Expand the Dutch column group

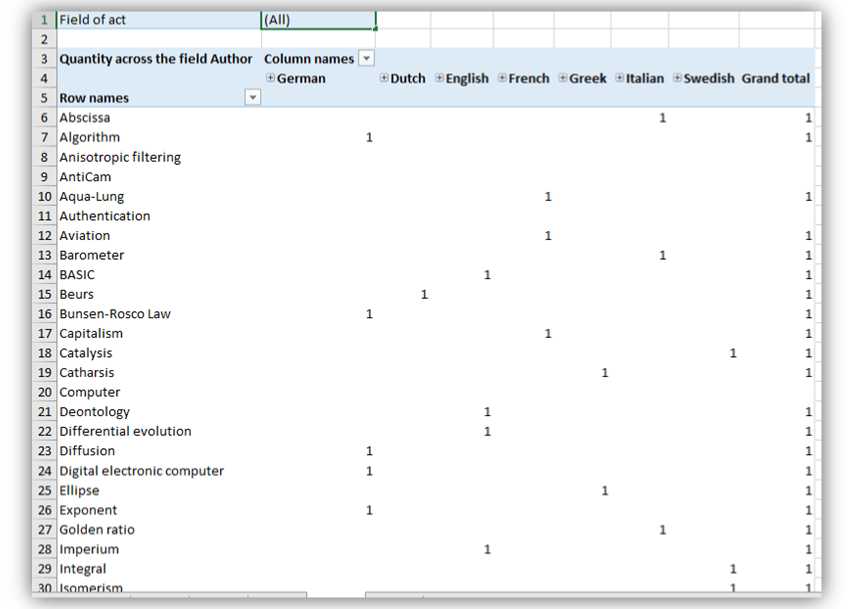[384, 78]
